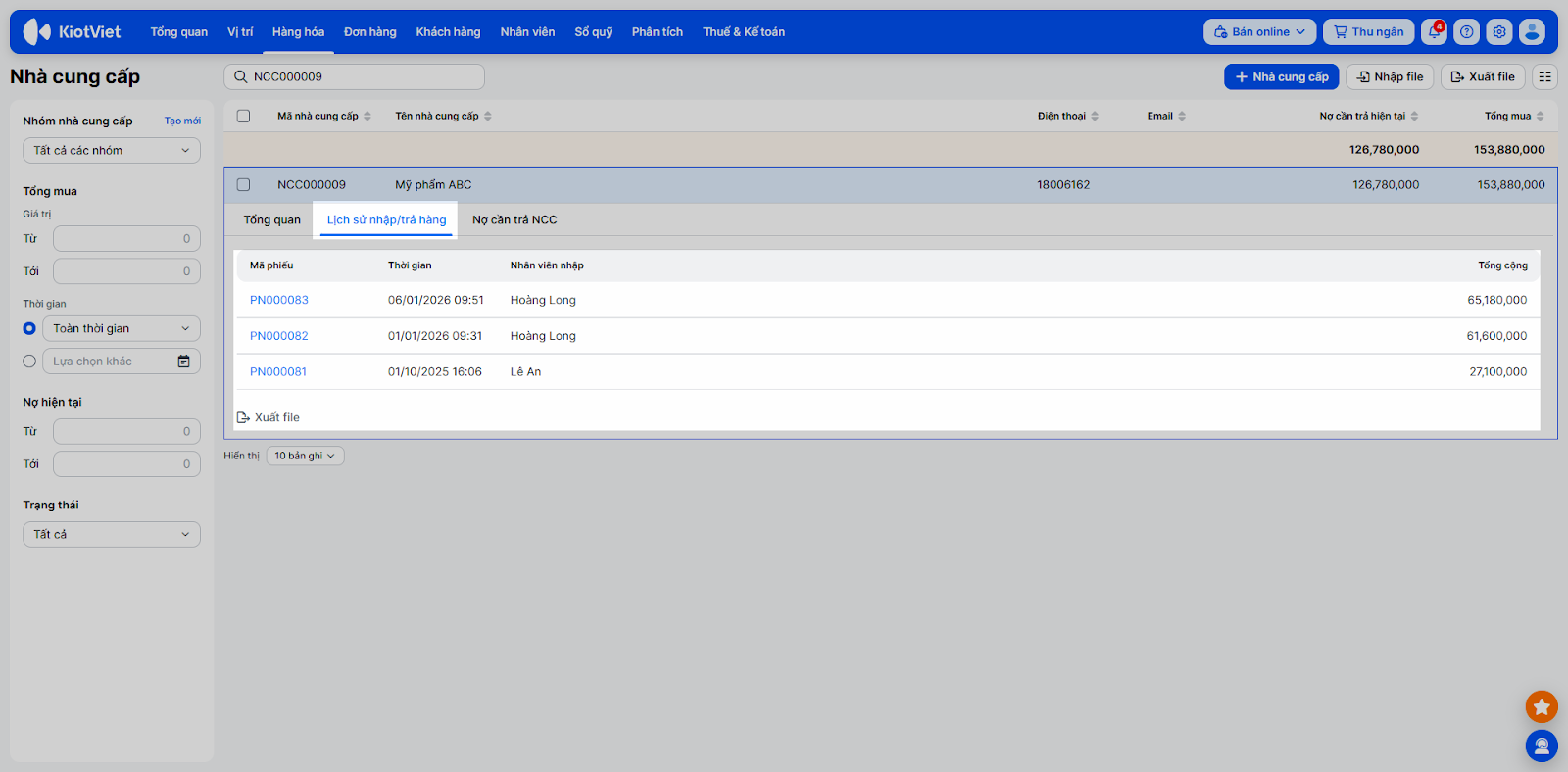Click the Nợ hiện tại Tới field
Screen dimensions: 1568x772
coord(126,464)
